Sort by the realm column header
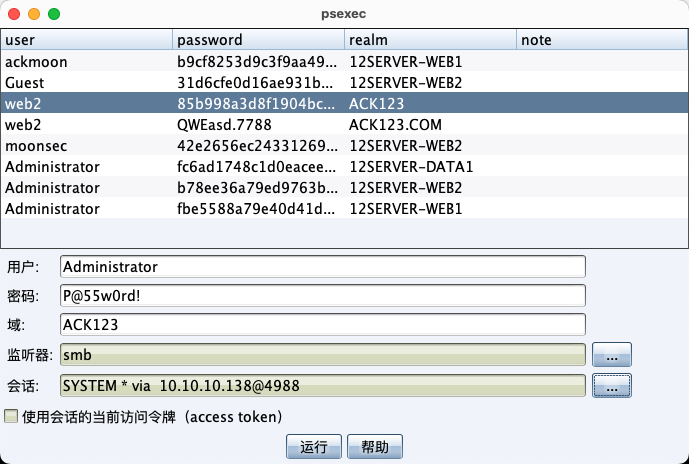The width and height of the screenshot is (689, 464). point(430,40)
